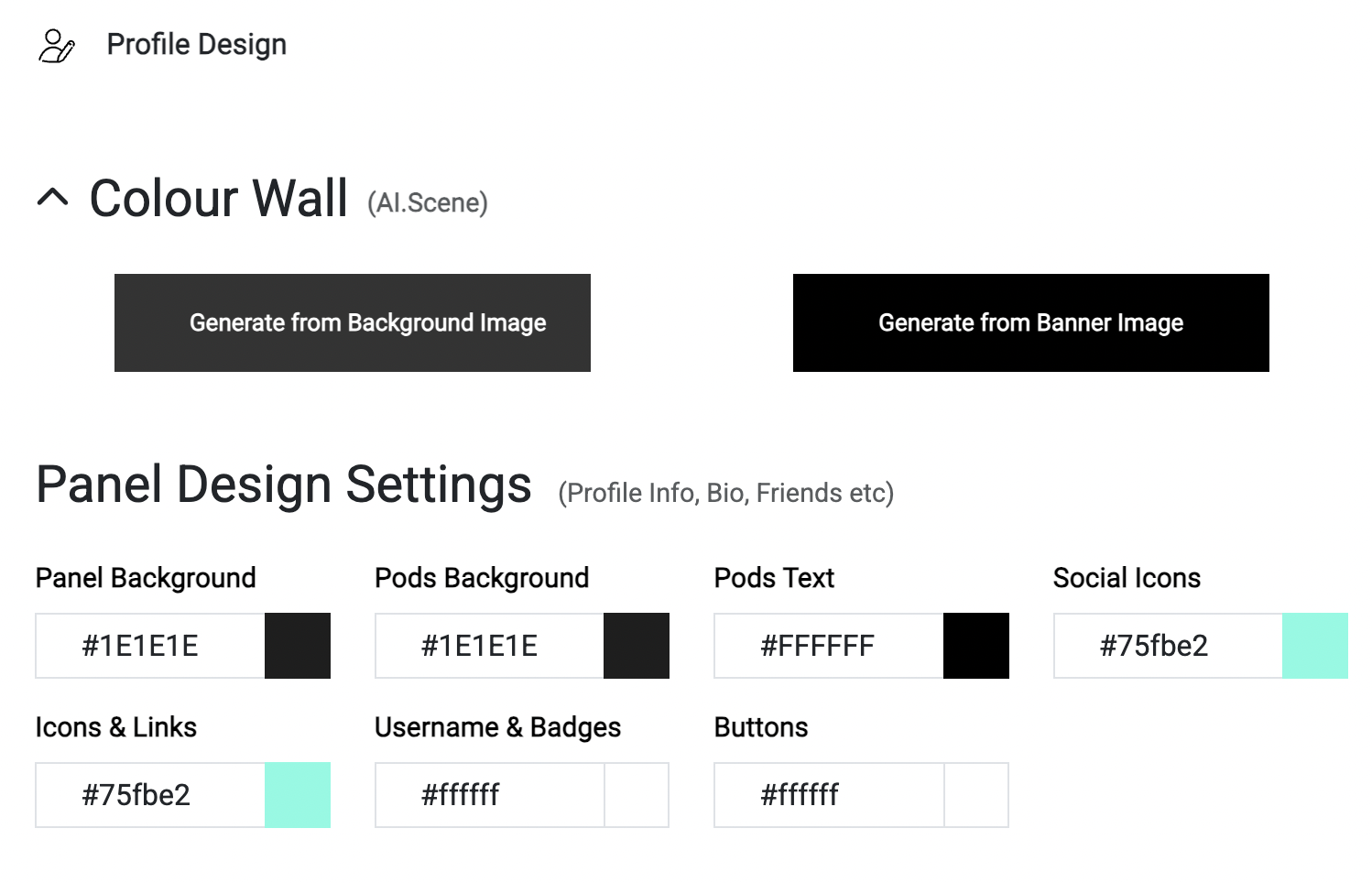Click the Pods Text hex input field
Screen dimensions: 1372x883
click(x=828, y=646)
